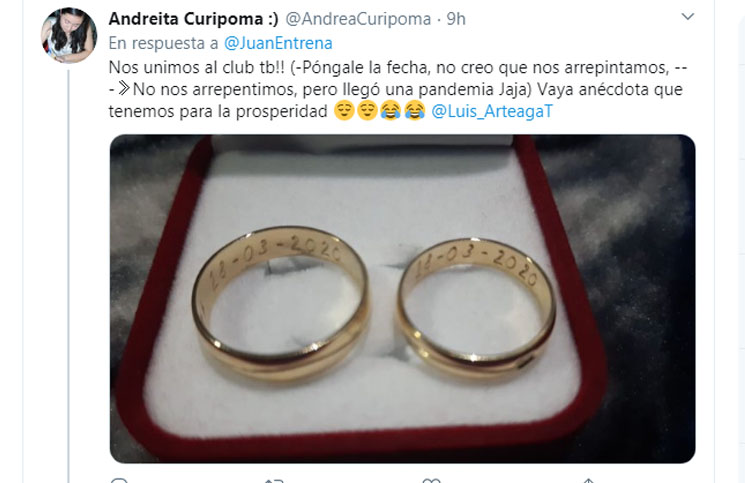Click the thread line under the avatar

point(68,276)
